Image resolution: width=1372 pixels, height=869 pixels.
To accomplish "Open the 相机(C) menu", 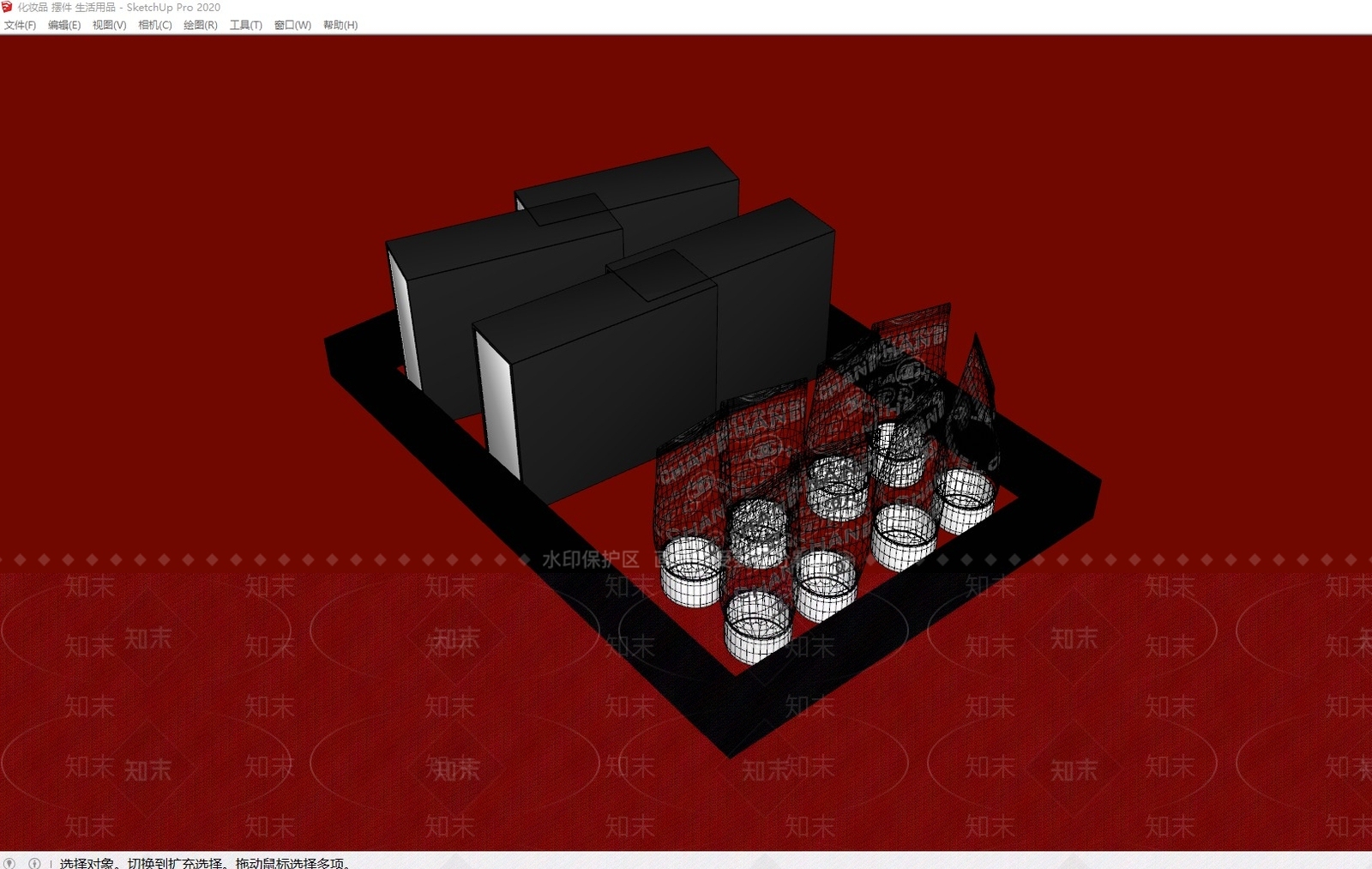I will (154, 25).
